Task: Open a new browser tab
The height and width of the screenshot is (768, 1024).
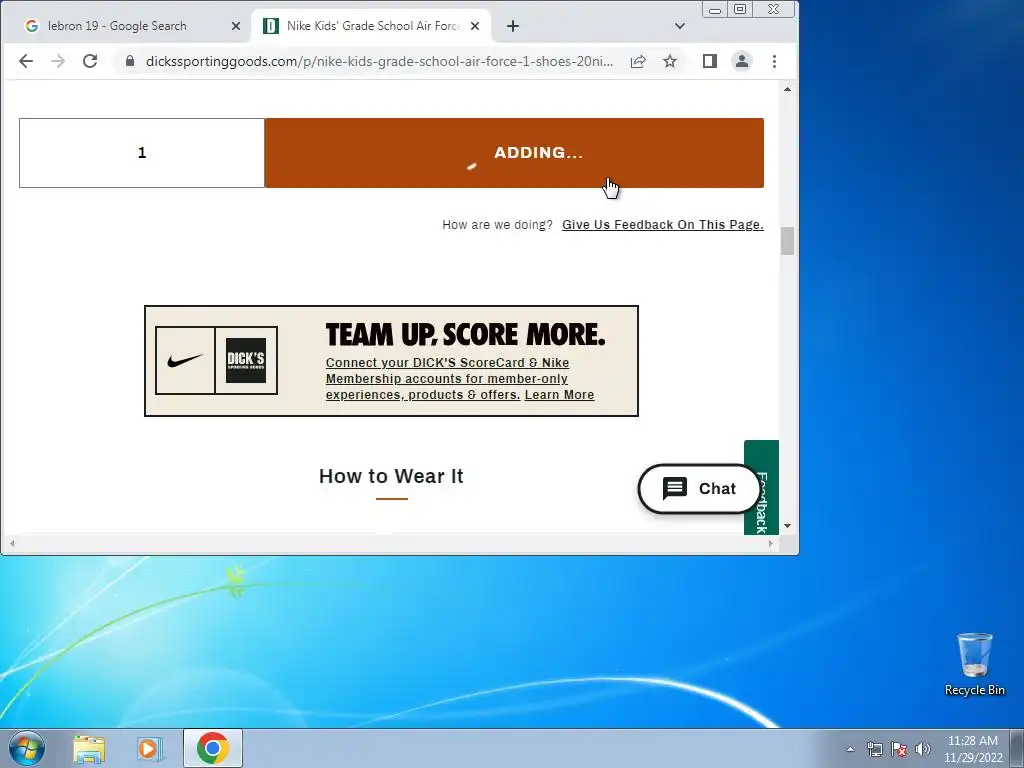Action: (x=513, y=26)
